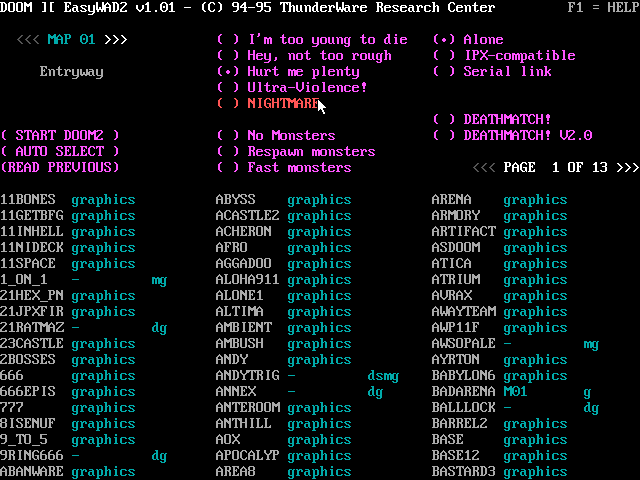The image size is (640, 480).
Task: Select ARMORY wad file
Action: point(456,215)
